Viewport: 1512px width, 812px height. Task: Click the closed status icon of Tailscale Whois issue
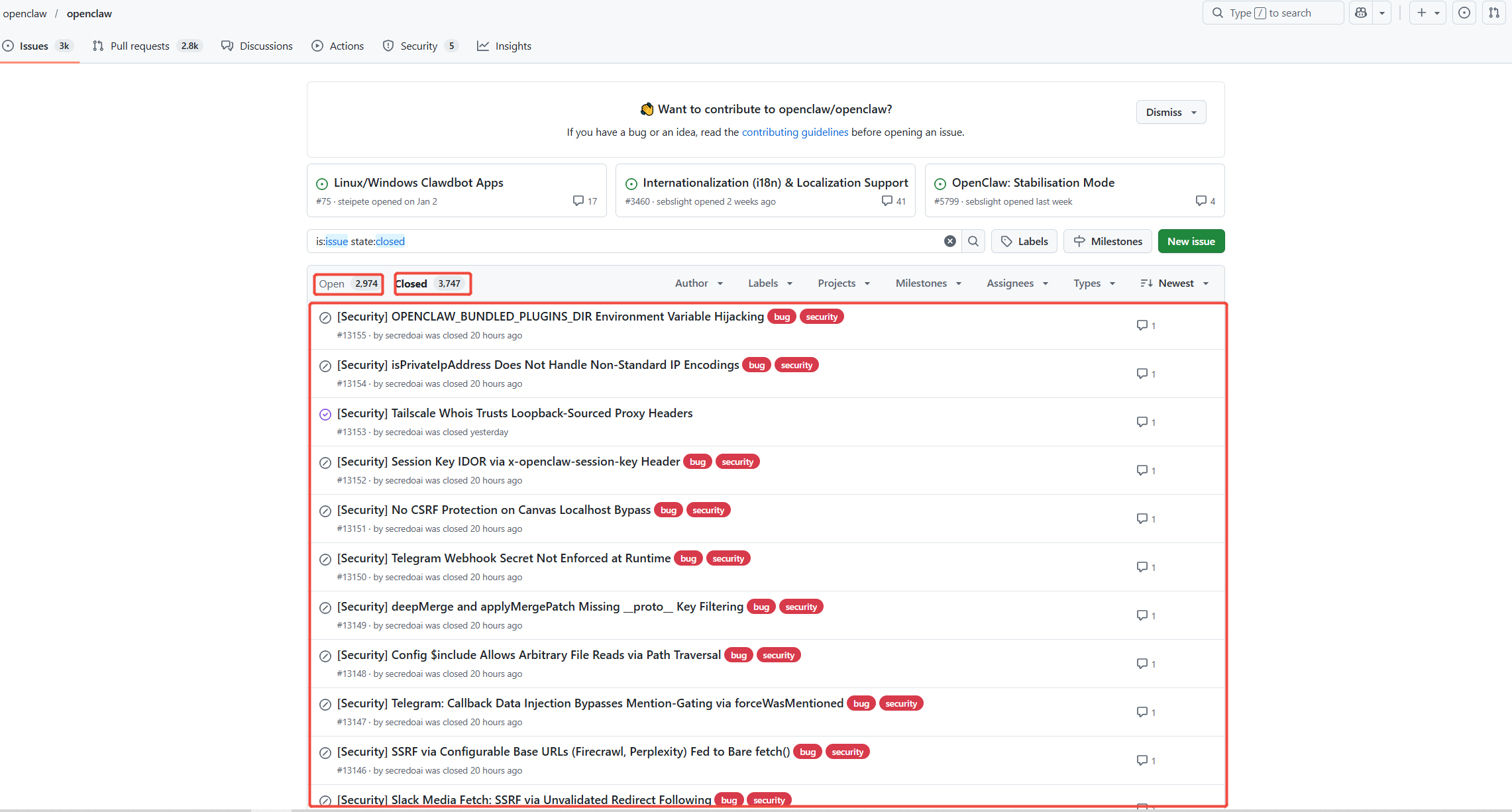tap(325, 415)
